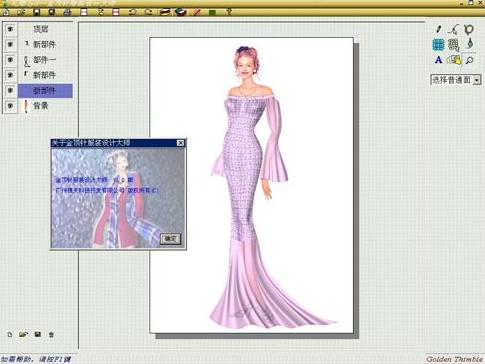Click the help question mark toolbar icon

tap(229, 12)
